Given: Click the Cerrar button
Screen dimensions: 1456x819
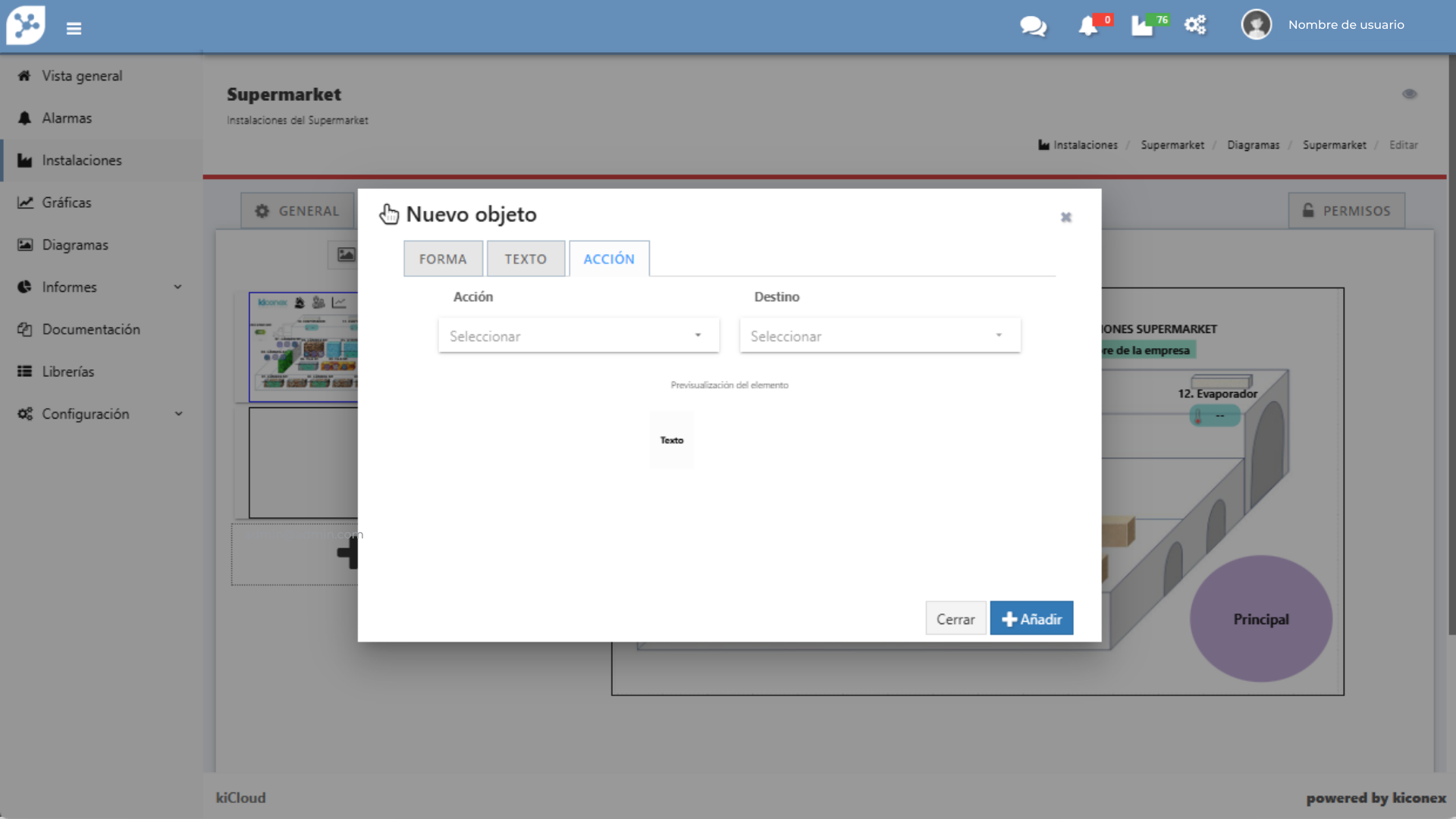Looking at the screenshot, I should coord(955,619).
